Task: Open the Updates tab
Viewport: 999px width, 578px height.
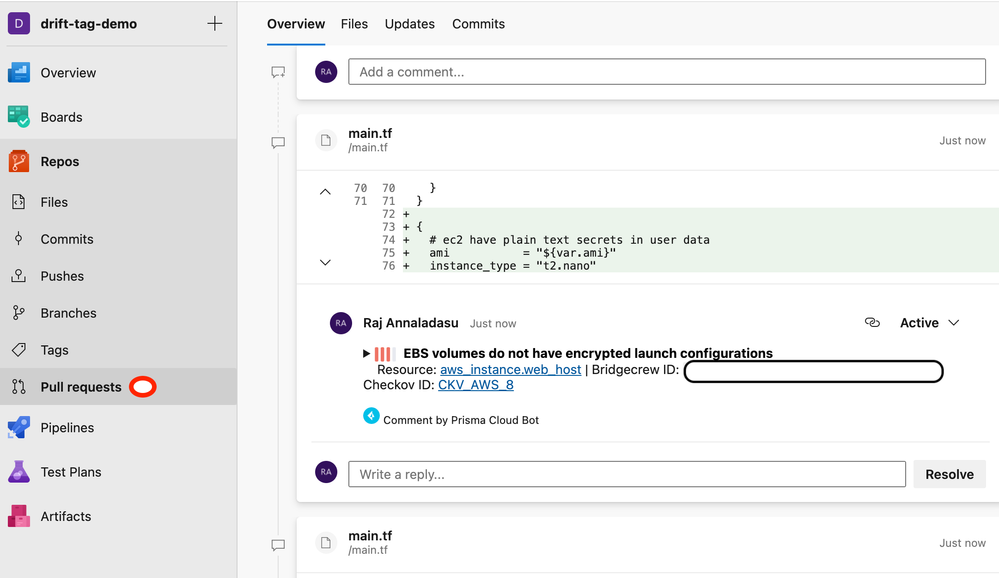Action: point(409,24)
